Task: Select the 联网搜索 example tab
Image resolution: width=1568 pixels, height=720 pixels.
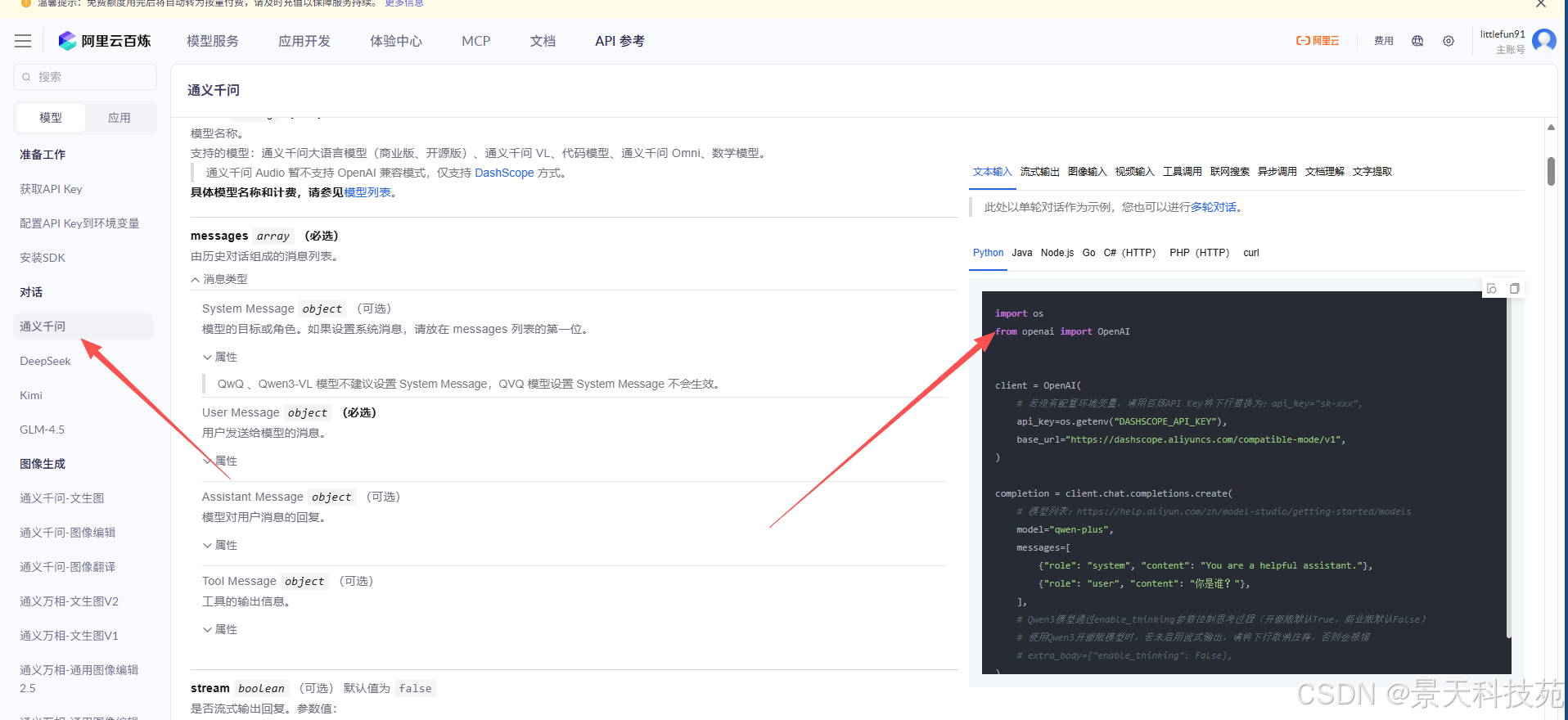Action: click(1230, 172)
